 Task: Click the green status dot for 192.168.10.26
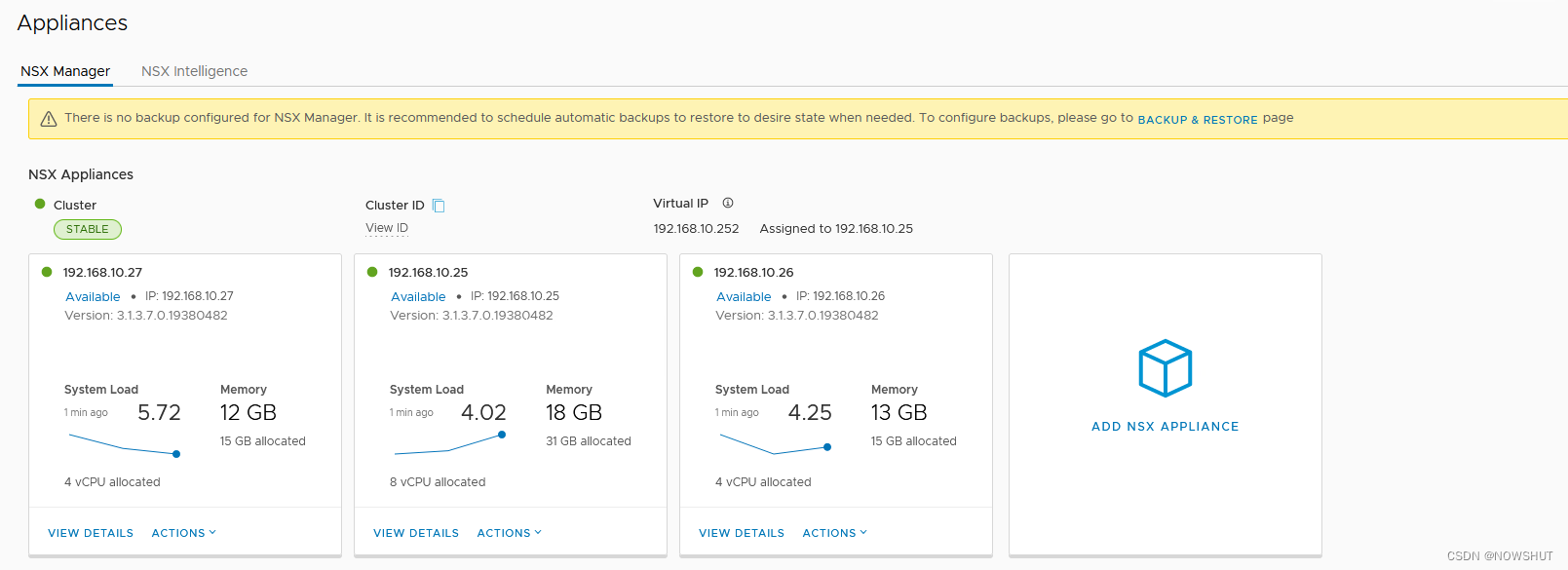[x=698, y=272]
